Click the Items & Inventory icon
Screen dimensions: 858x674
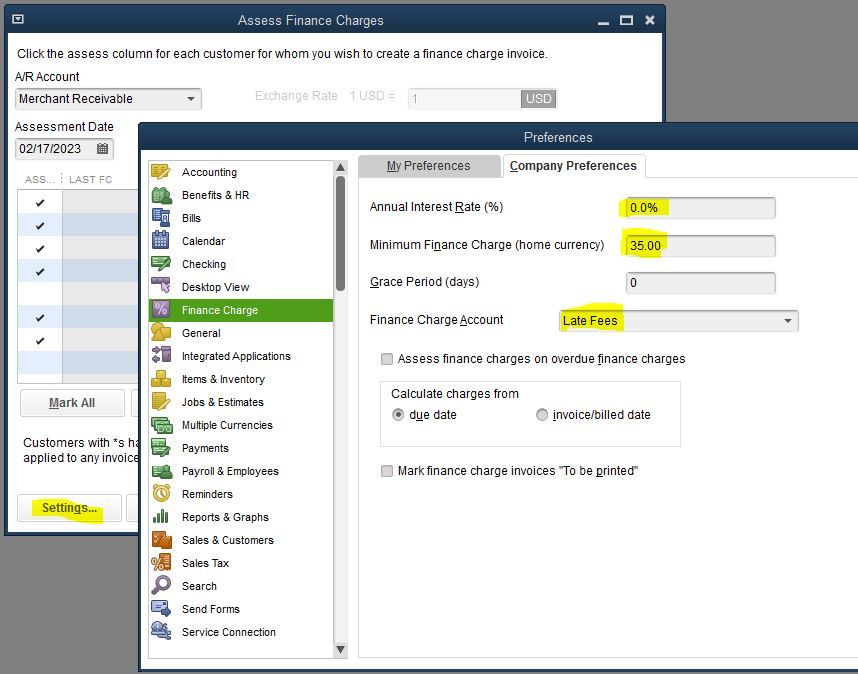click(x=161, y=379)
